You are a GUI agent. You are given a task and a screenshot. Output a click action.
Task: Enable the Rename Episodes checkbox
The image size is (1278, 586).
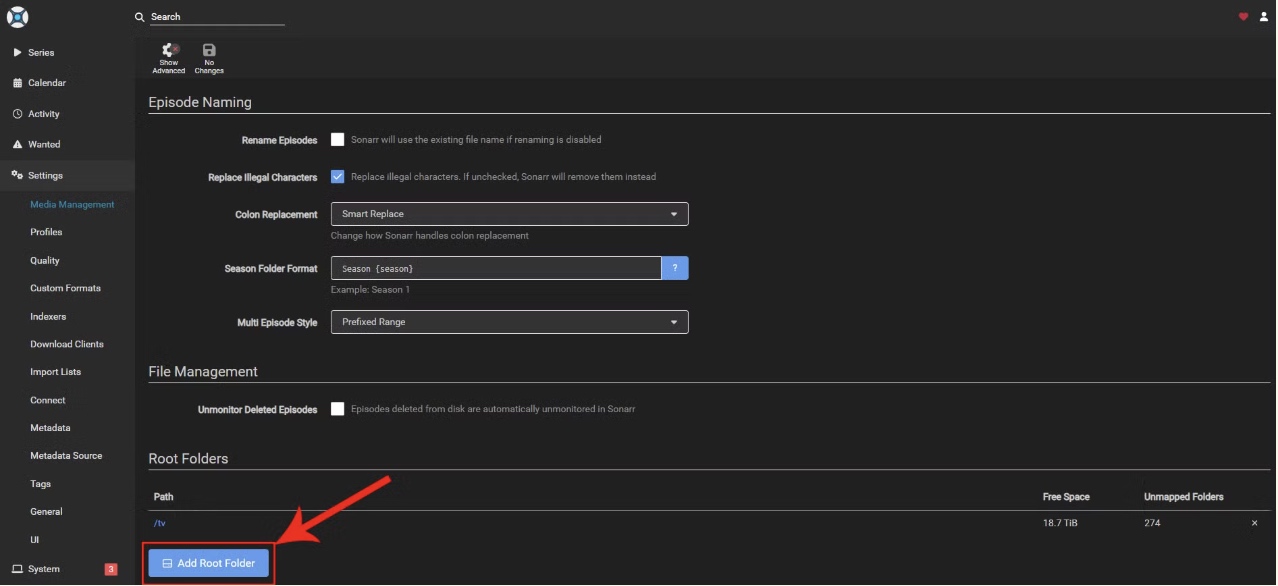(x=338, y=140)
